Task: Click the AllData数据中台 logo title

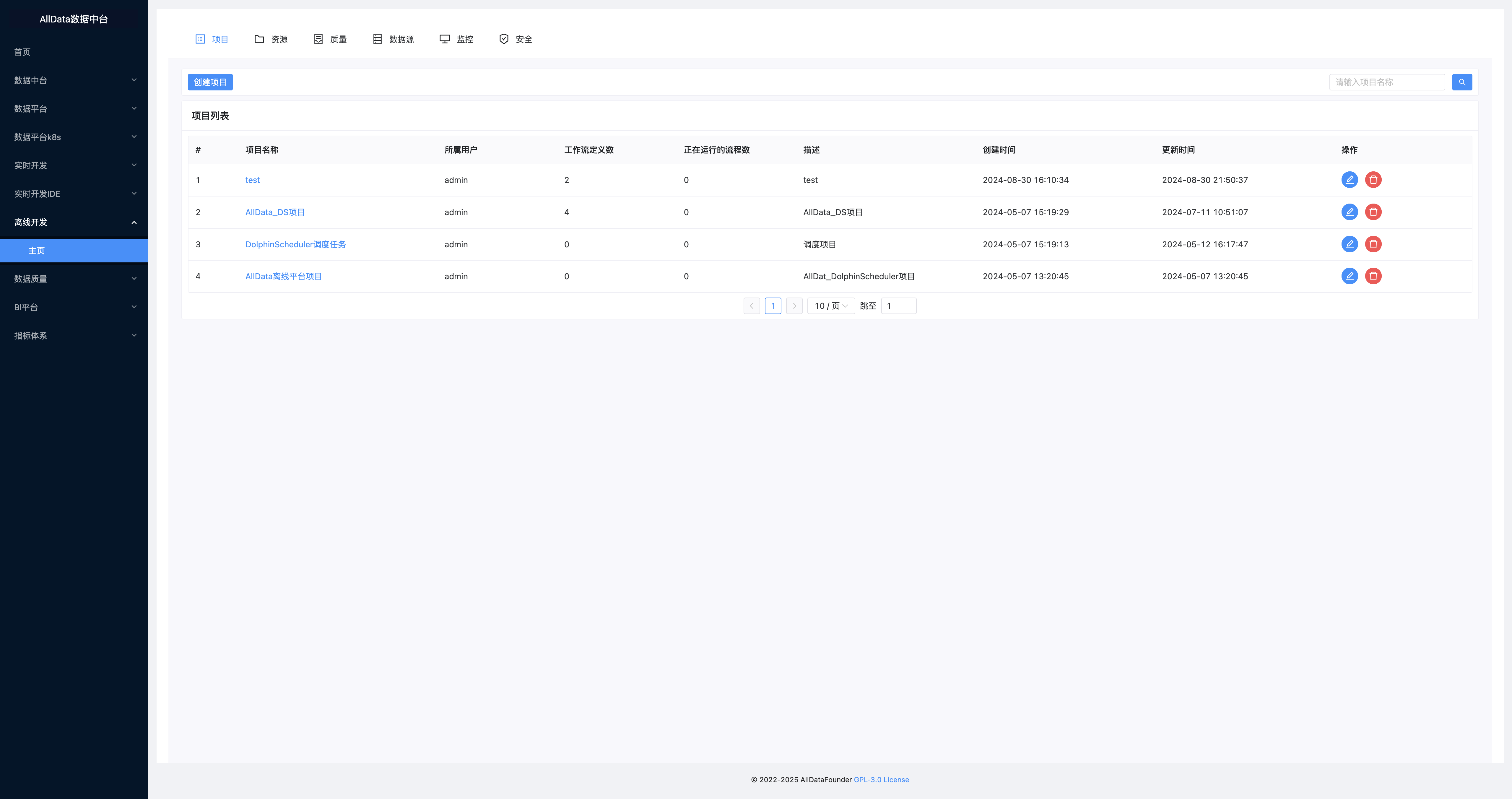Action: click(x=74, y=20)
